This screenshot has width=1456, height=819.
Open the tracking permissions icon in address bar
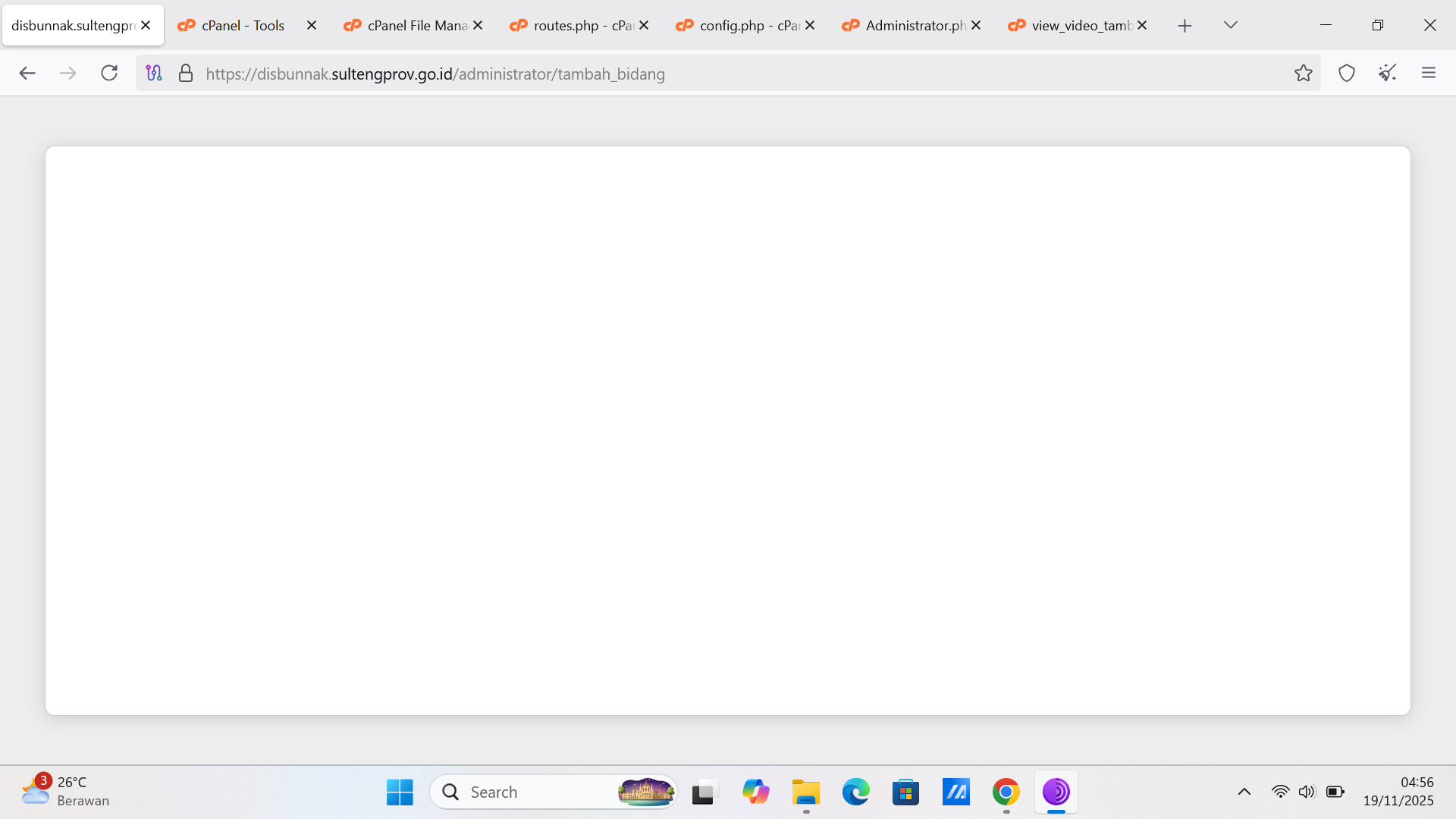click(154, 73)
